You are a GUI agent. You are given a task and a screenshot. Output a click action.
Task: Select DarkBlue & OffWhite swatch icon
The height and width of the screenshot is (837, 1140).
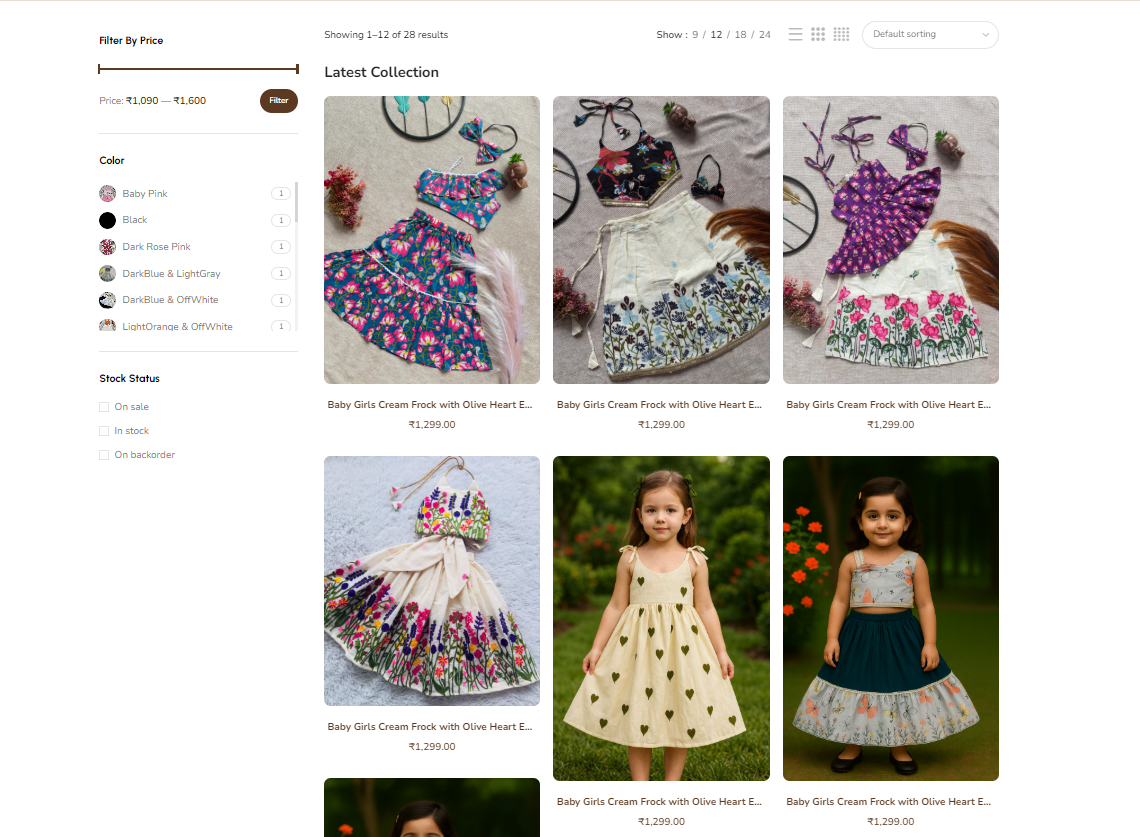pos(108,300)
